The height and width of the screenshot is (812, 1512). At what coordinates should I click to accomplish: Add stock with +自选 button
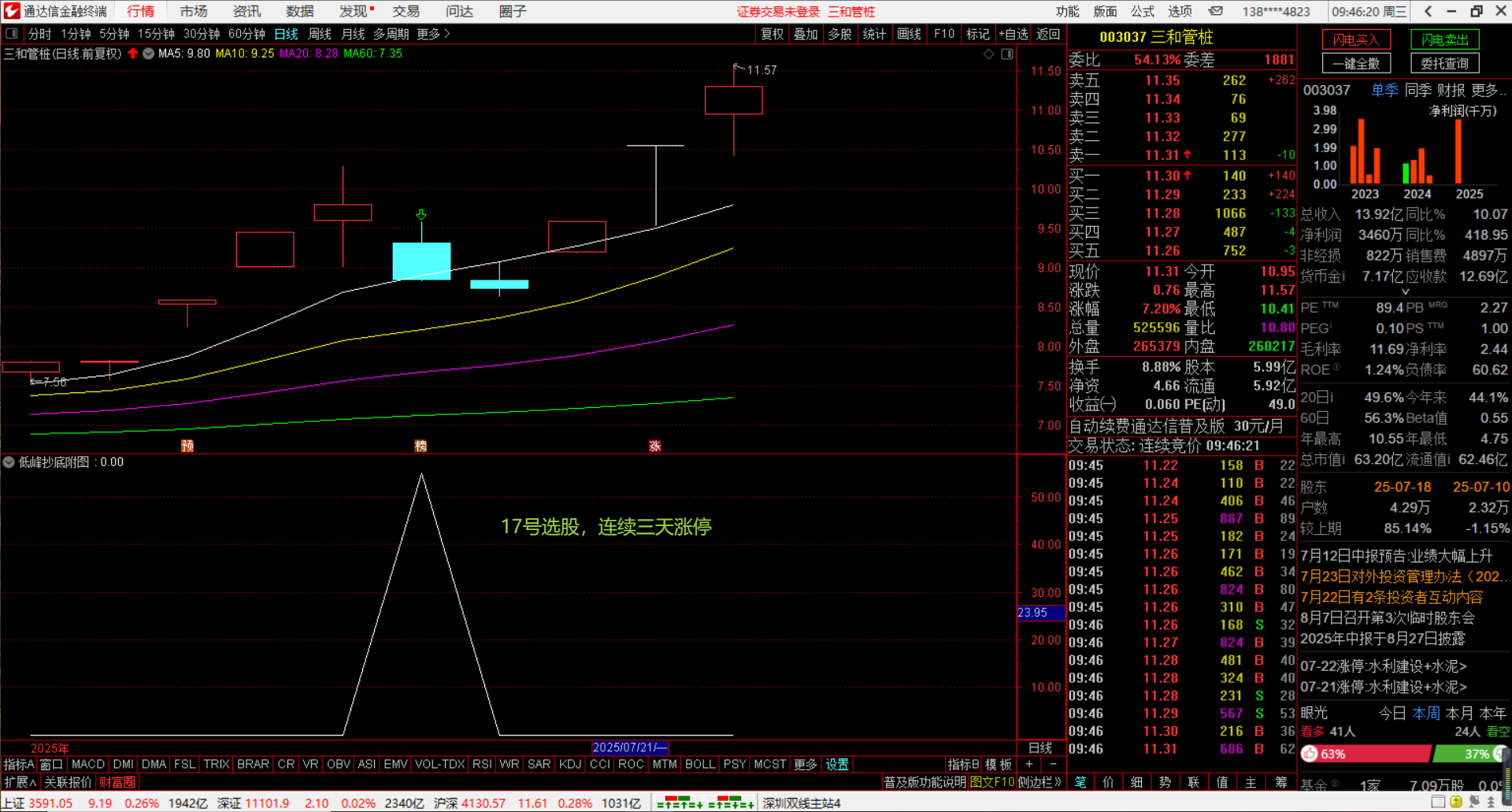[1014, 34]
